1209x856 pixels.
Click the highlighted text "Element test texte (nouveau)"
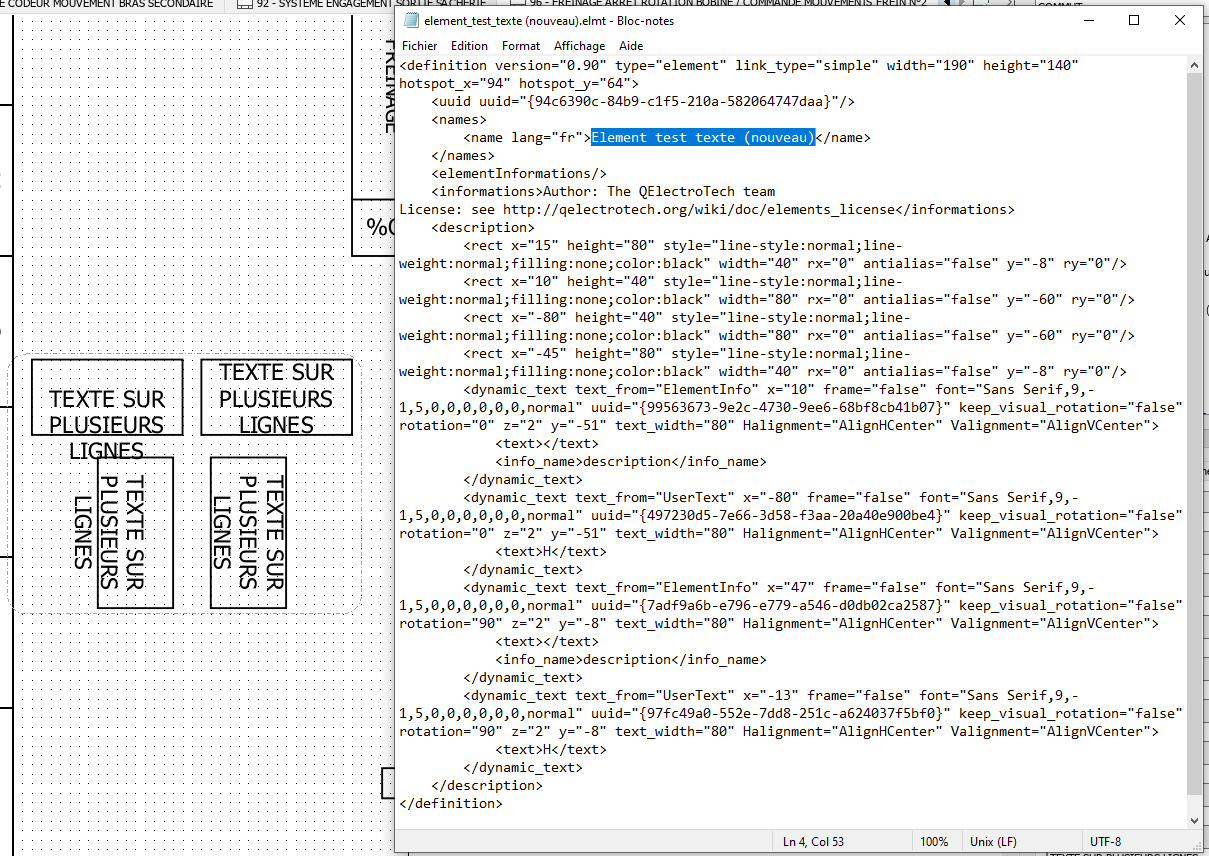[x=703, y=138]
